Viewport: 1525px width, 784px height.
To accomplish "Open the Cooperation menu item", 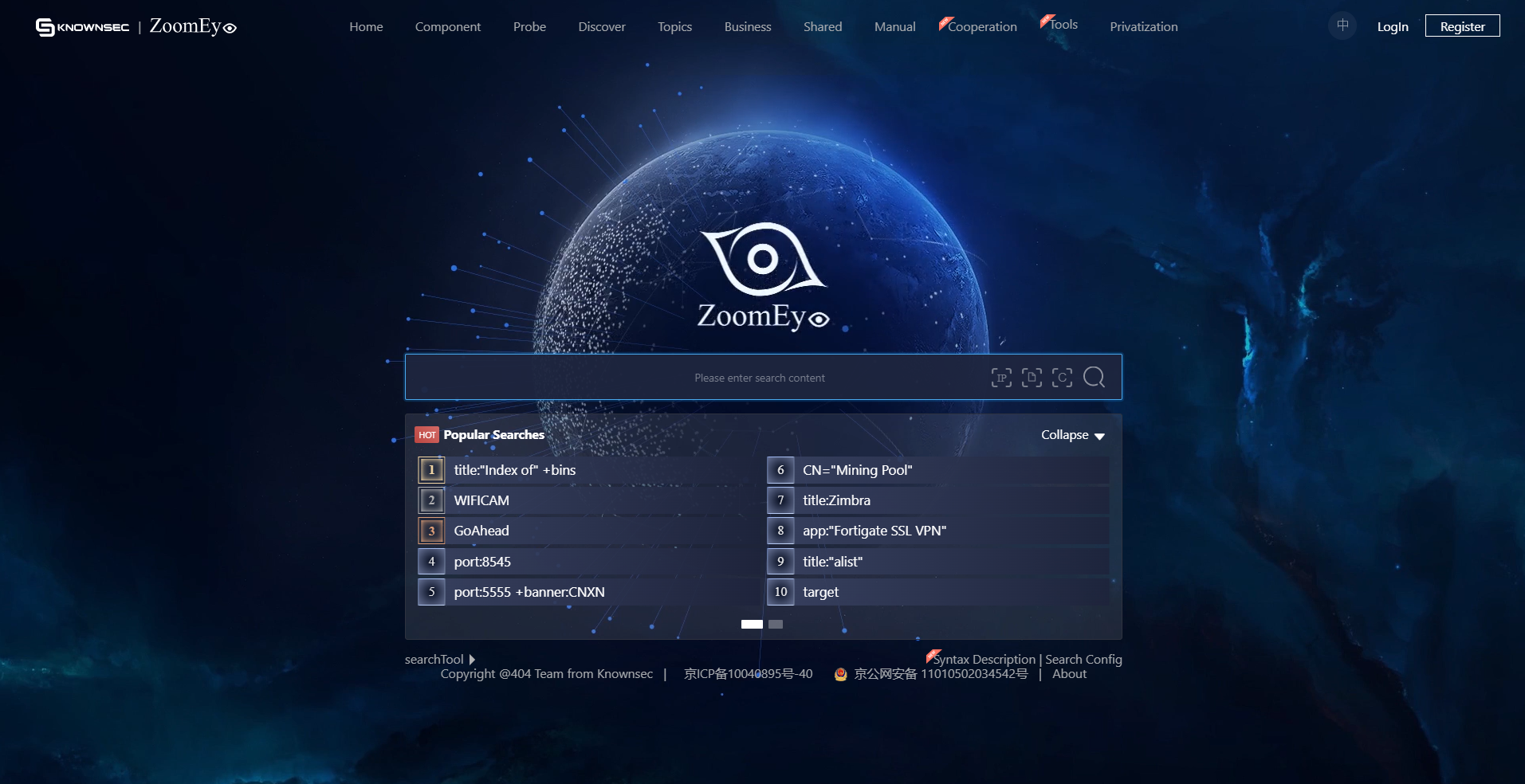I will tap(982, 26).
